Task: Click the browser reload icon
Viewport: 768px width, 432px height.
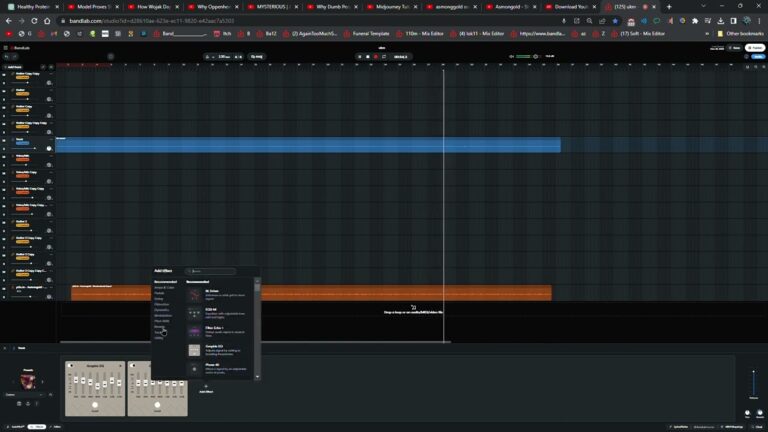Action: (34, 21)
